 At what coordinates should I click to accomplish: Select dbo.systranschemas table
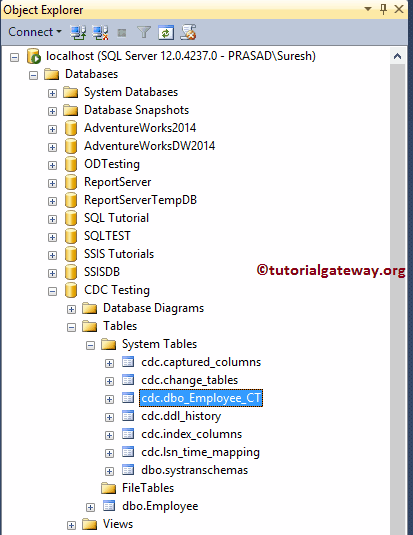click(195, 470)
